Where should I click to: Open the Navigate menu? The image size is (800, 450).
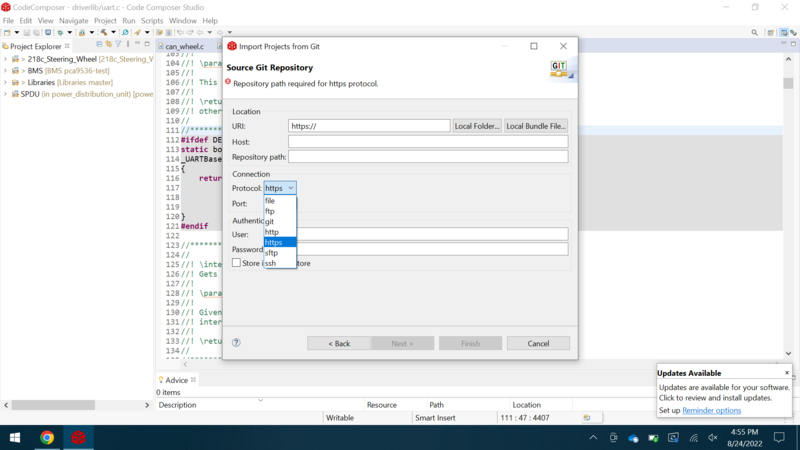tap(73, 21)
